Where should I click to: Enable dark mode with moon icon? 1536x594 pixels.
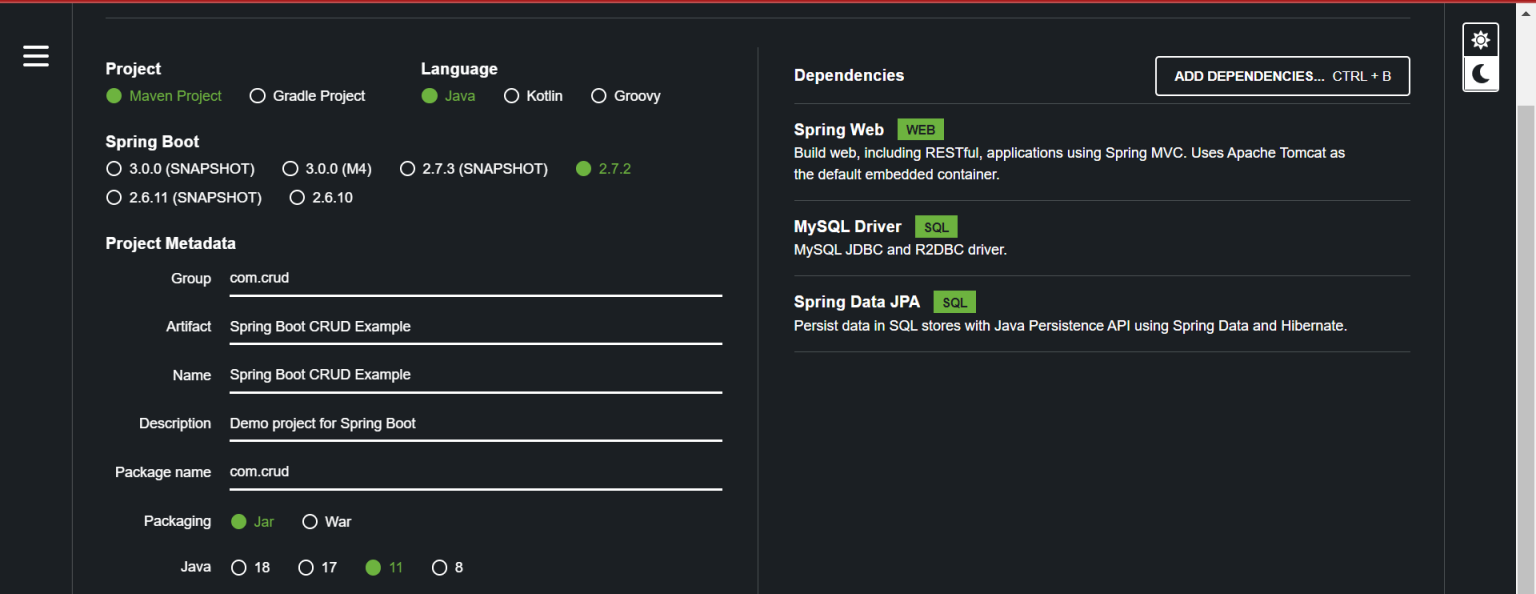1480,73
